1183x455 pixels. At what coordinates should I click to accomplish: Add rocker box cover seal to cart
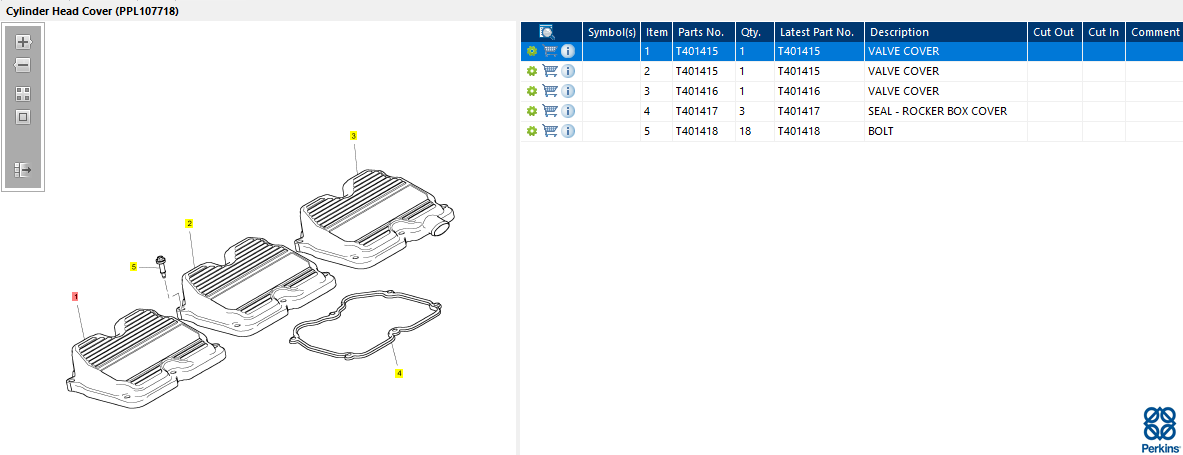550,111
